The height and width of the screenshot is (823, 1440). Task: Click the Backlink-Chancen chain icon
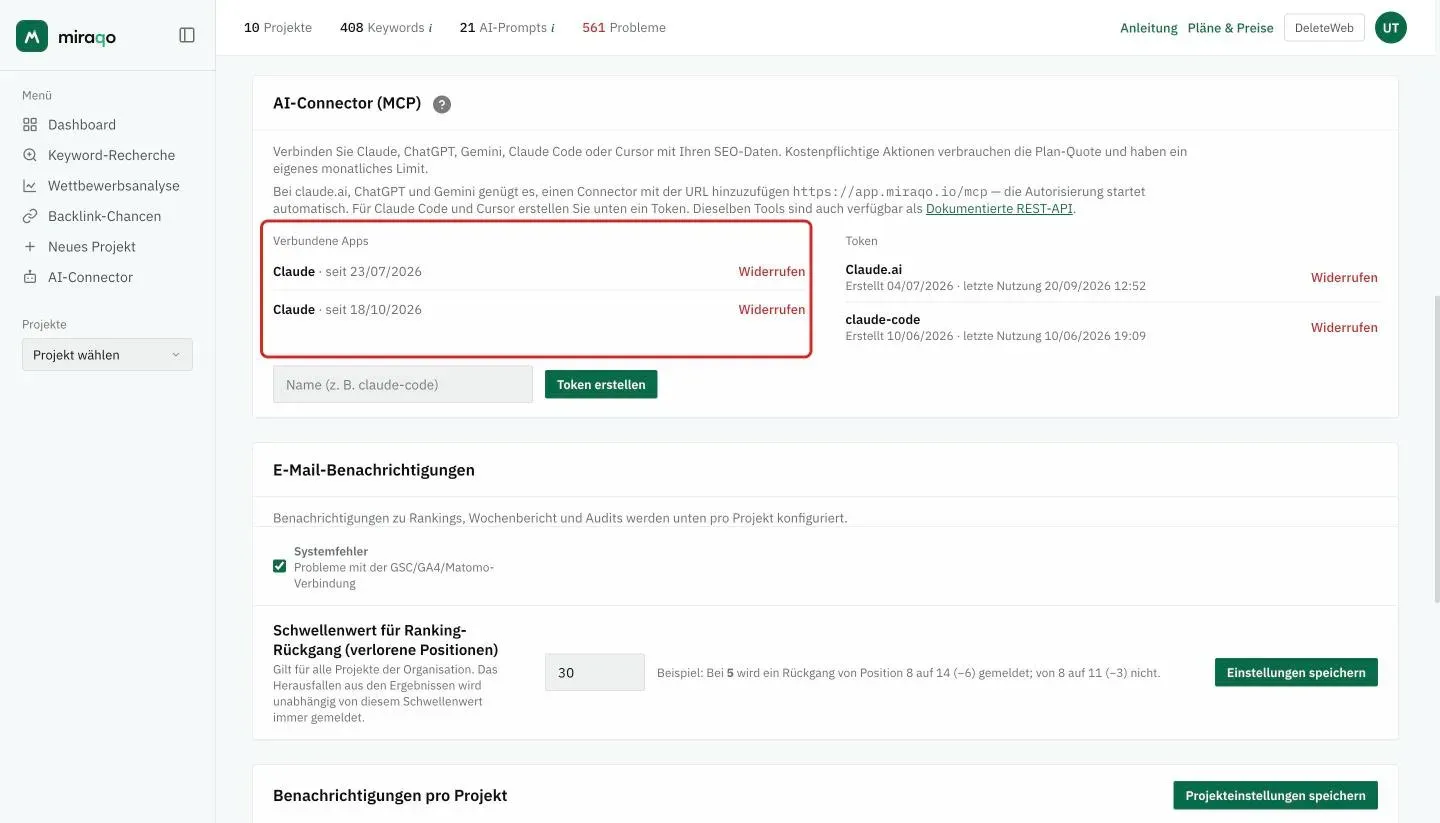[x=30, y=216]
